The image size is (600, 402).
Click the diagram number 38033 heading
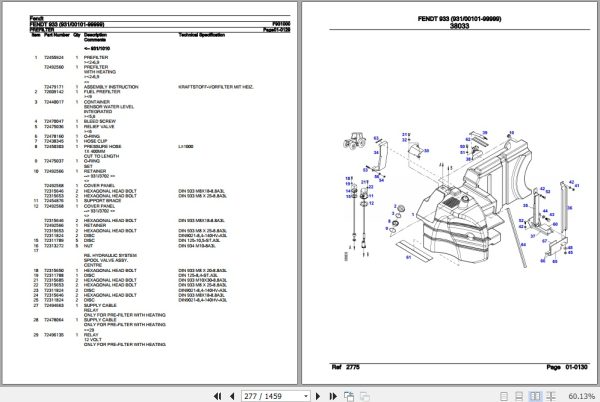[x=459, y=26]
